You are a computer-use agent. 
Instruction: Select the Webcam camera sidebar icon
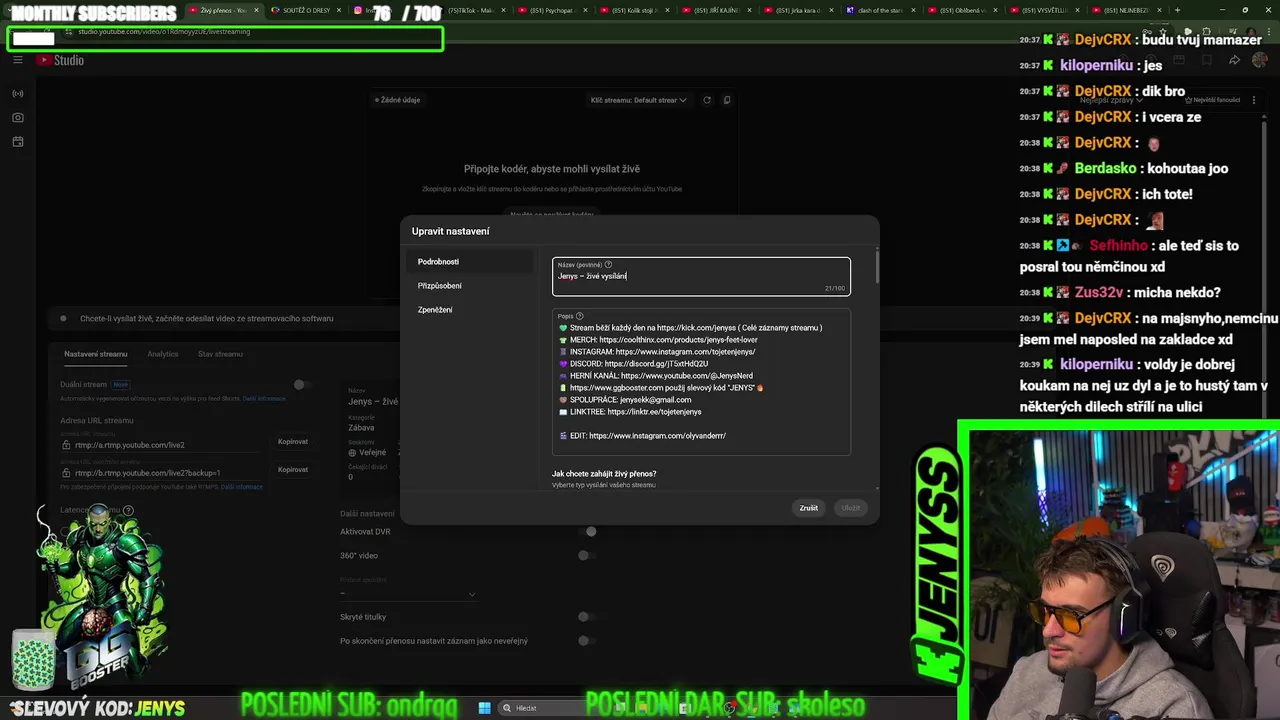coord(18,118)
